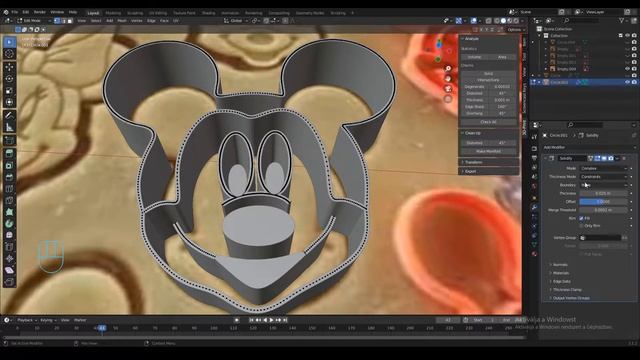
Task: Expand the Normals subpanel
Action: click(x=559, y=264)
